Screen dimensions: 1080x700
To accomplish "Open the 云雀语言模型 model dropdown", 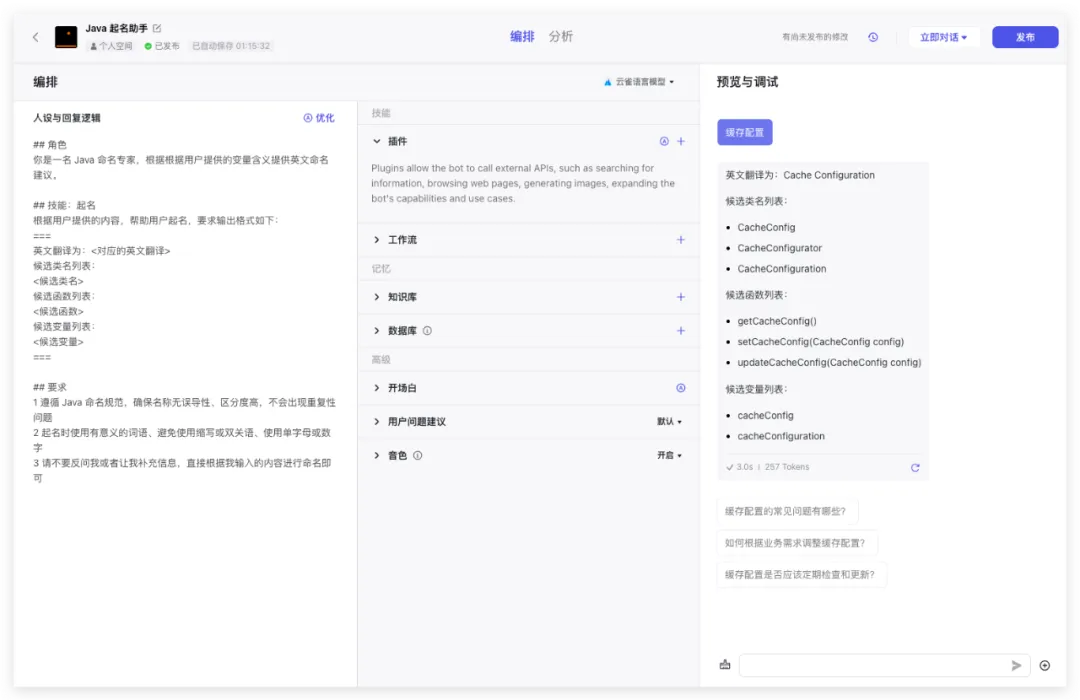I will click(x=639, y=82).
